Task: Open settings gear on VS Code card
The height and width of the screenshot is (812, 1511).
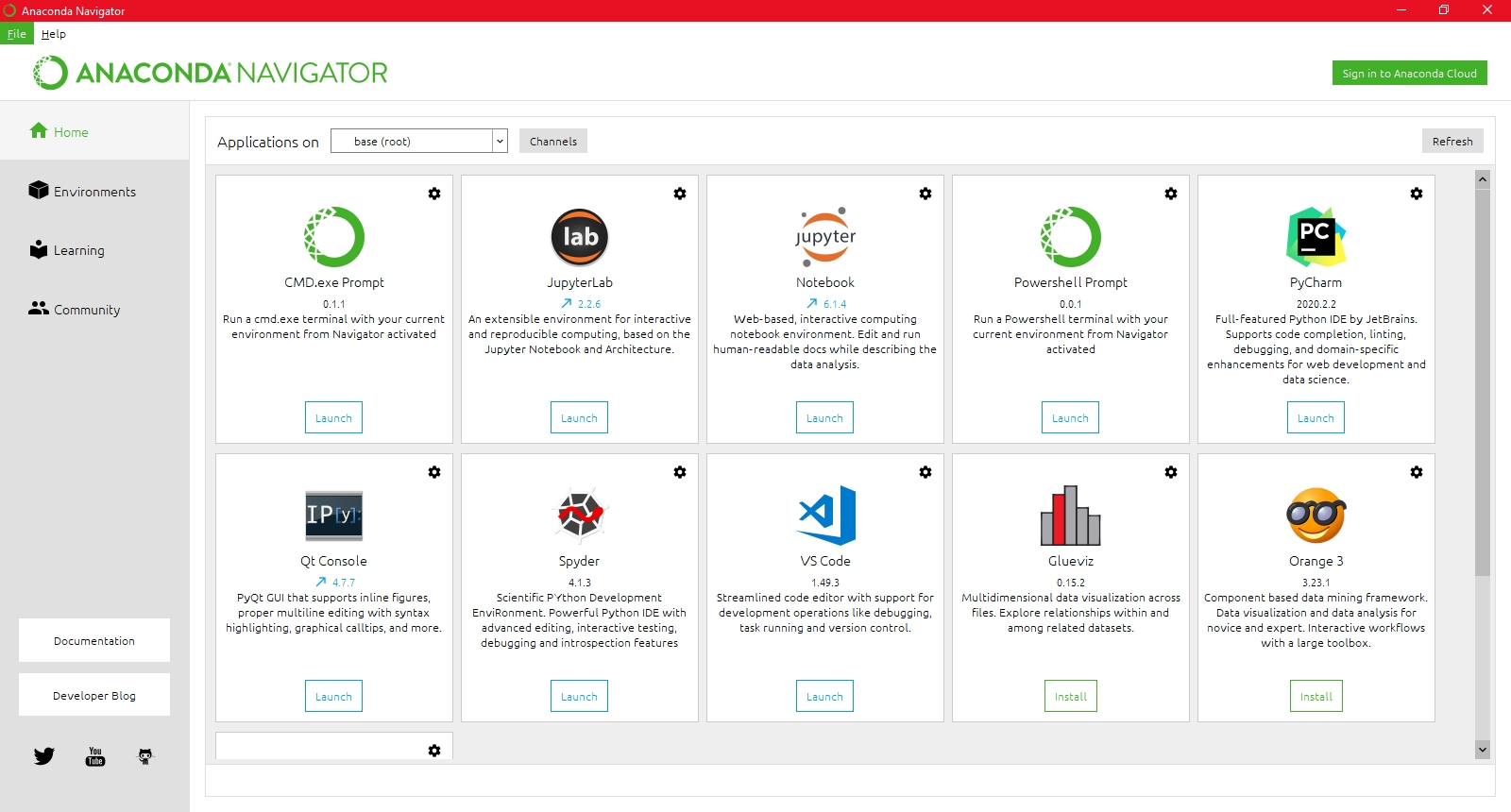Action: (925, 472)
